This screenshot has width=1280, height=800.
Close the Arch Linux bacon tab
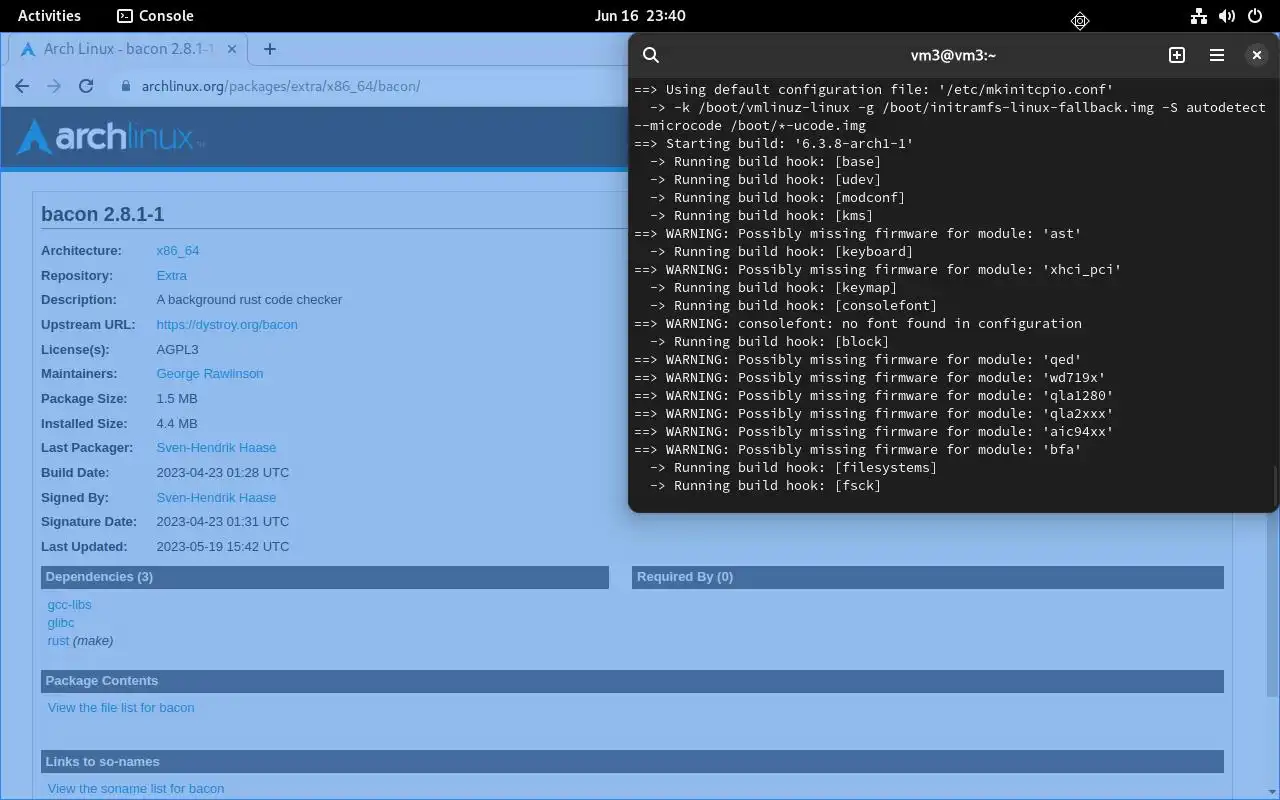[x=232, y=49]
